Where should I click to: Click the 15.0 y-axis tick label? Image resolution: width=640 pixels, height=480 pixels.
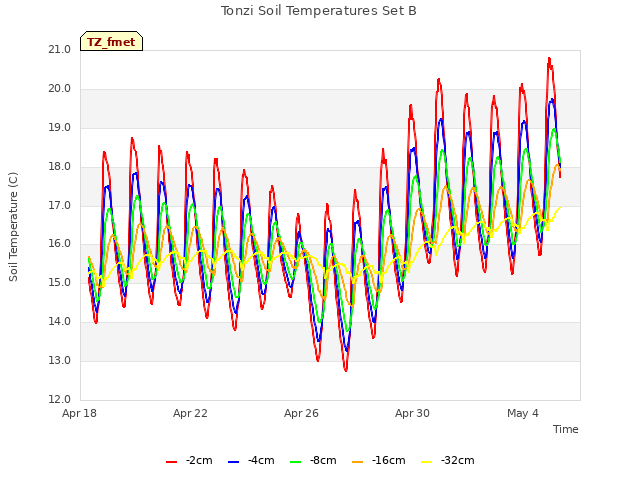pyautogui.click(x=60, y=282)
